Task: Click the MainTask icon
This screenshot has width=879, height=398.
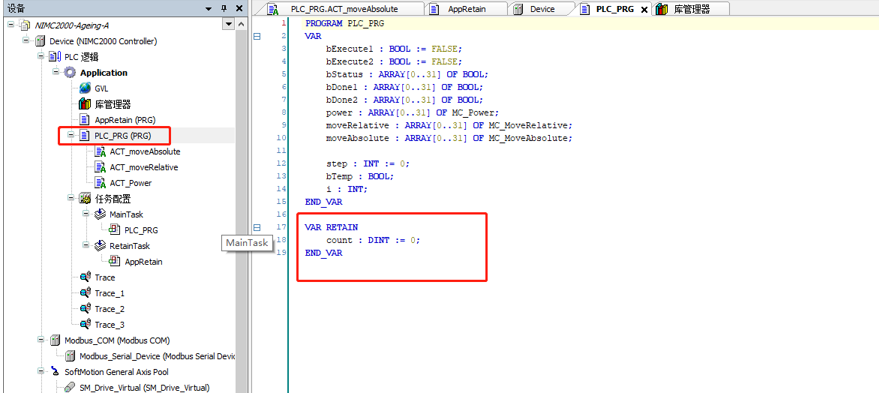Action: (x=100, y=214)
